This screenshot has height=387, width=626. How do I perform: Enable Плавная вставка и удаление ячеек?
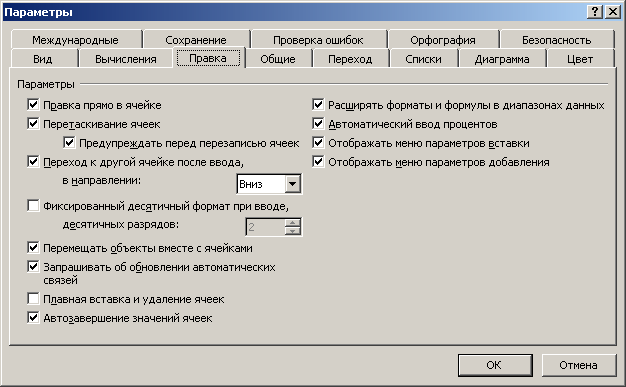coord(33,299)
